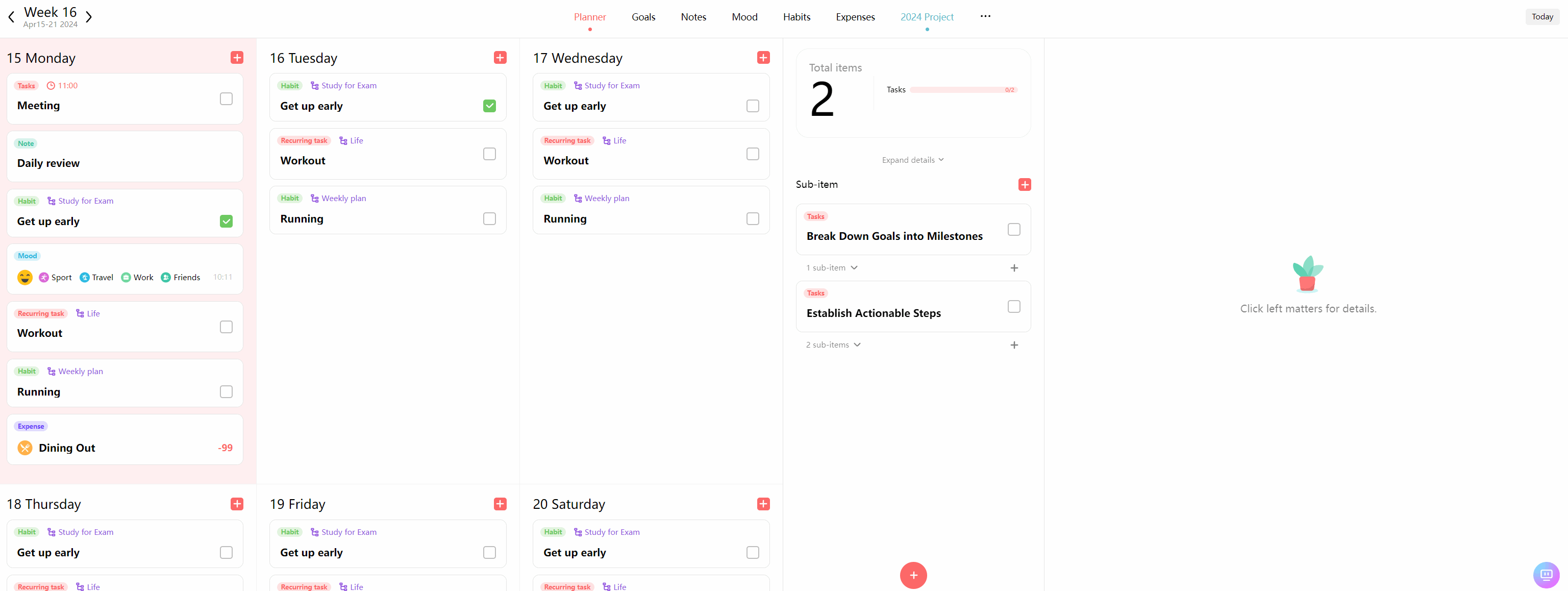
Task: Open the Goals tab
Action: coord(643,17)
